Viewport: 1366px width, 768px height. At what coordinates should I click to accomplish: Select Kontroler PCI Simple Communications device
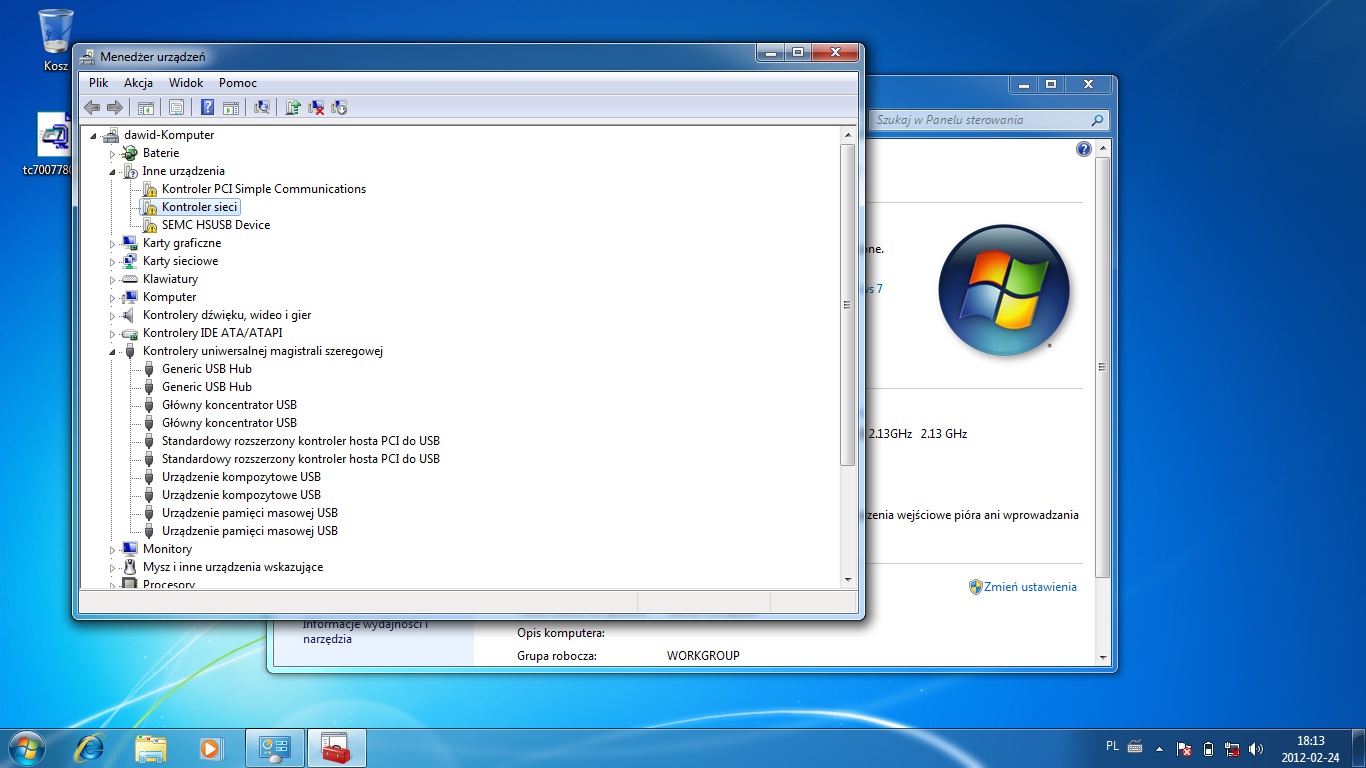(264, 189)
